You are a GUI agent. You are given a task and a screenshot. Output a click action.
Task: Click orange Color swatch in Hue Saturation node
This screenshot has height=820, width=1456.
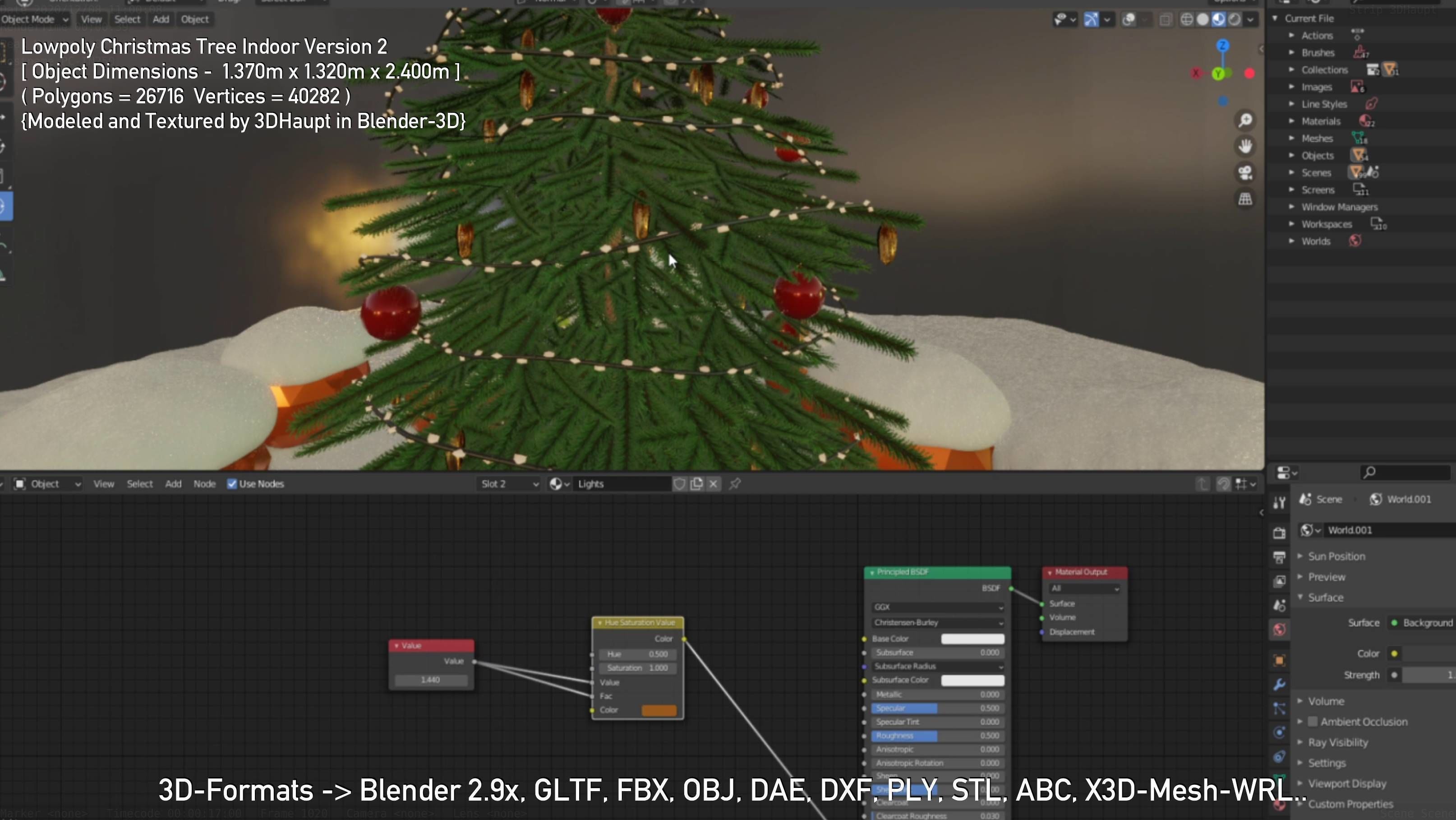point(659,710)
